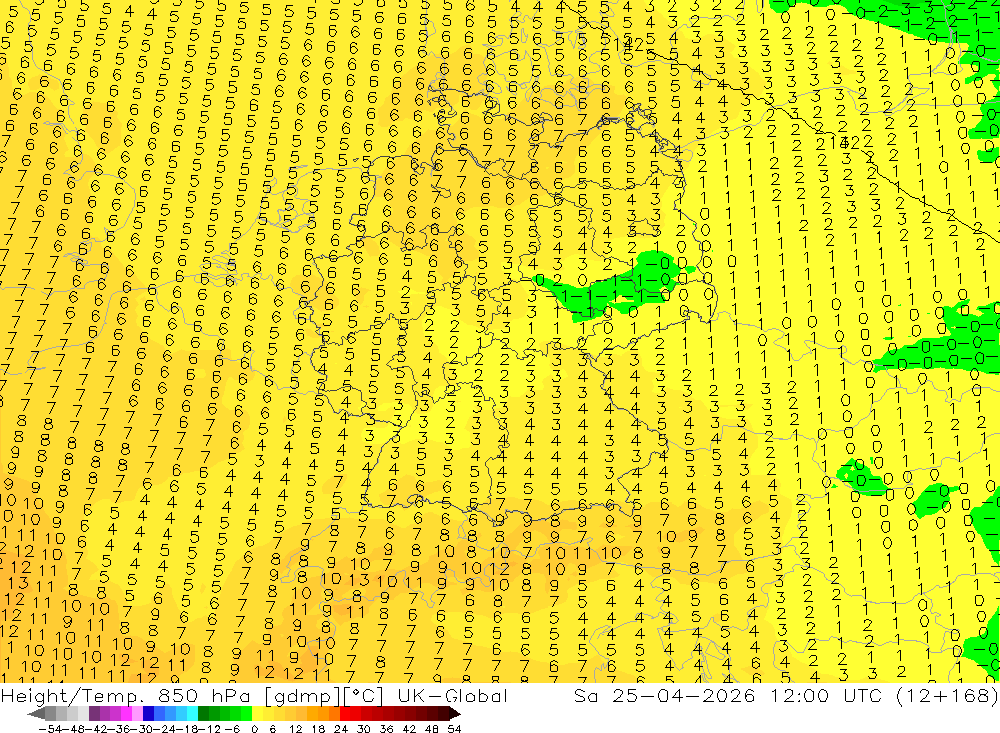Select the dark blue legend swatch above -30
The height and width of the screenshot is (733, 1000).
(149, 714)
